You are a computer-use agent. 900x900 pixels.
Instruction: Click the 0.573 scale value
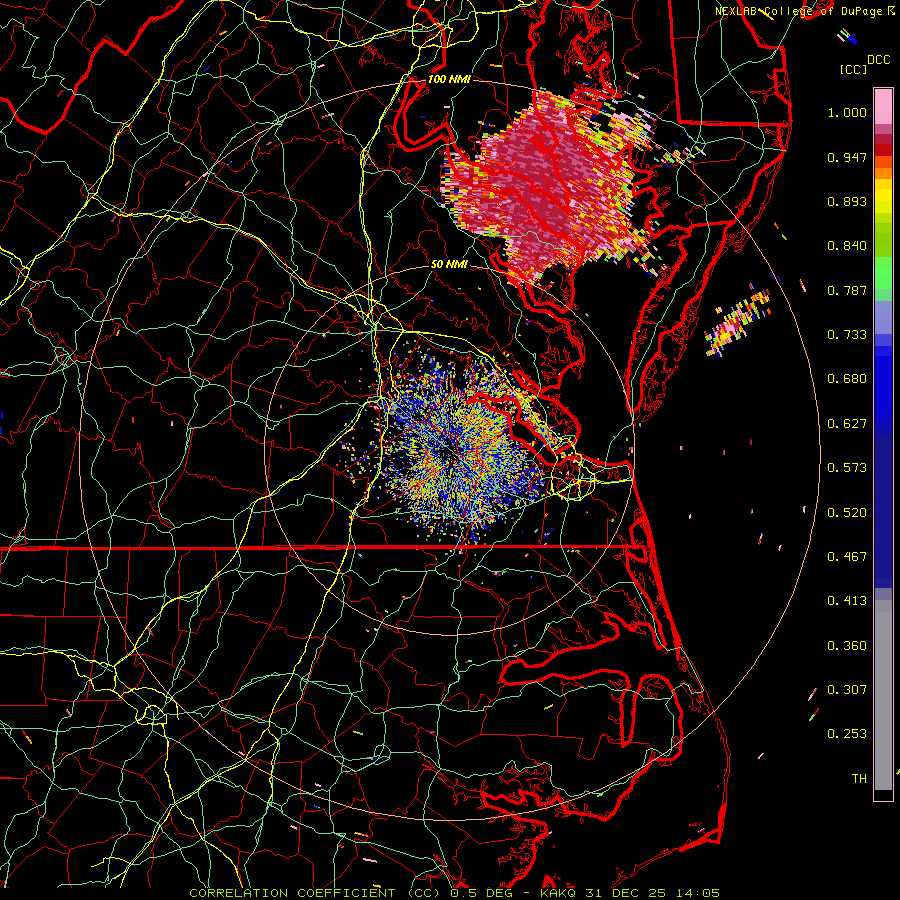(847, 468)
